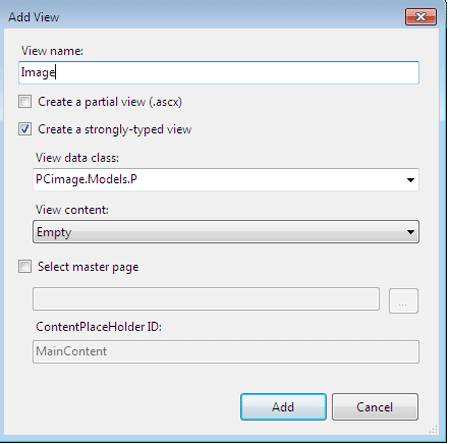The height and width of the screenshot is (444, 450).
Task: Click the Create a strongly-typed view label
Action: pyautogui.click(x=115, y=129)
